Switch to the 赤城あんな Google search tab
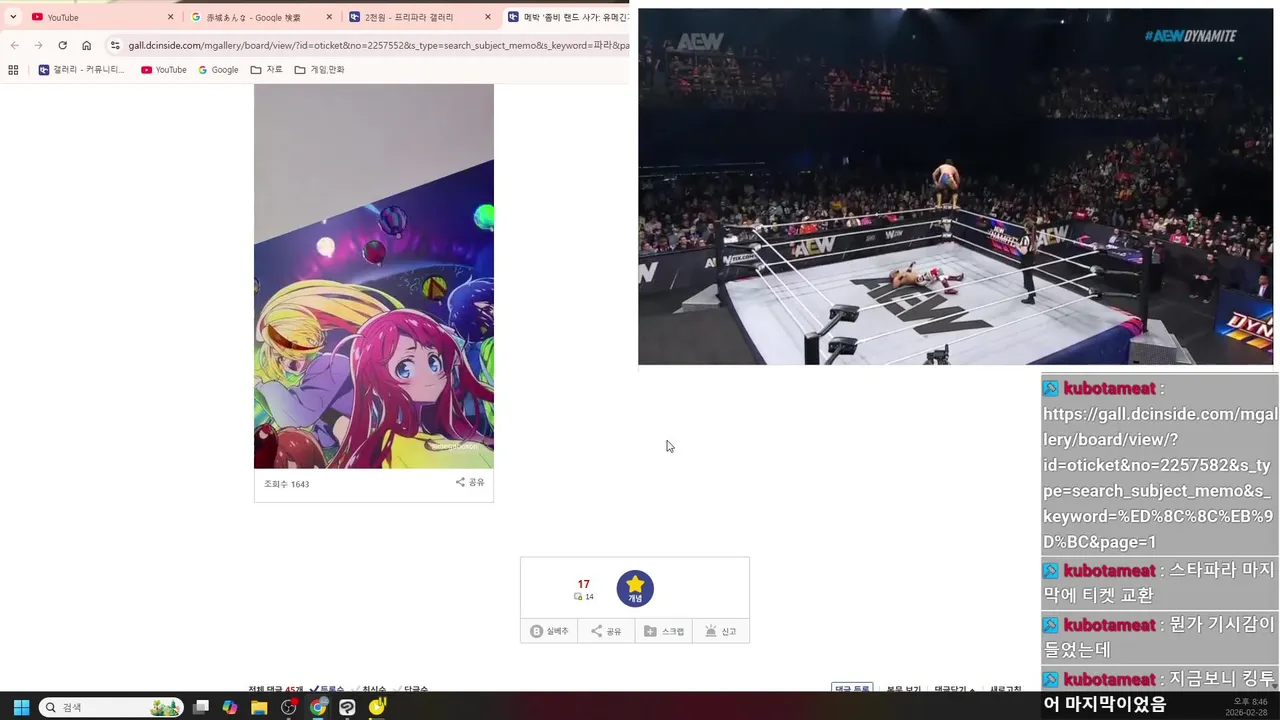Viewport: 1280px width, 720px height. [260, 17]
